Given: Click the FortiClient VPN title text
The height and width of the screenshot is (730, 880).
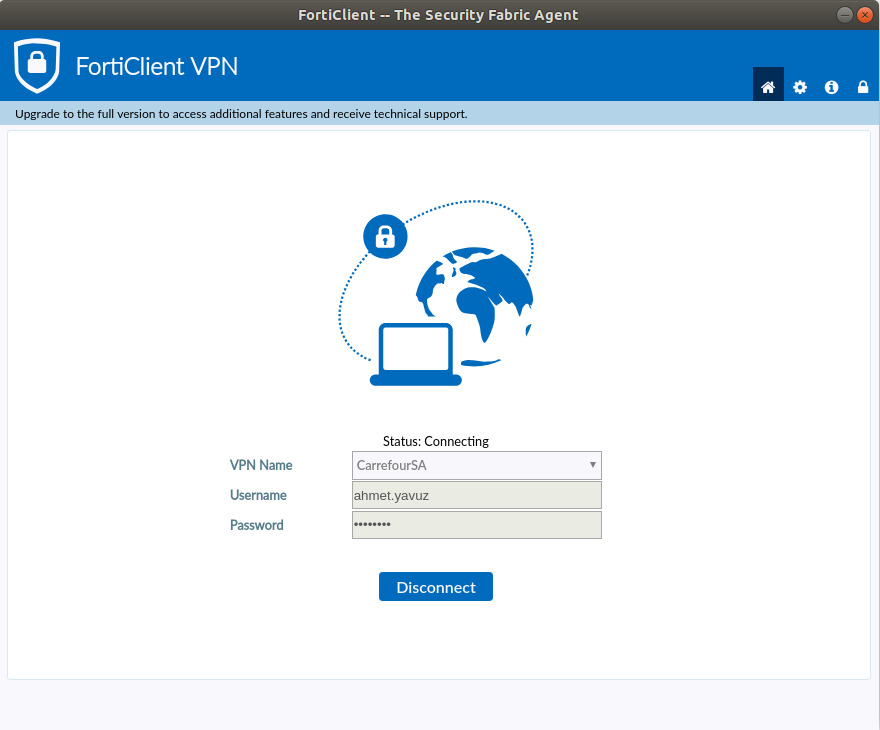Looking at the screenshot, I should click(157, 66).
